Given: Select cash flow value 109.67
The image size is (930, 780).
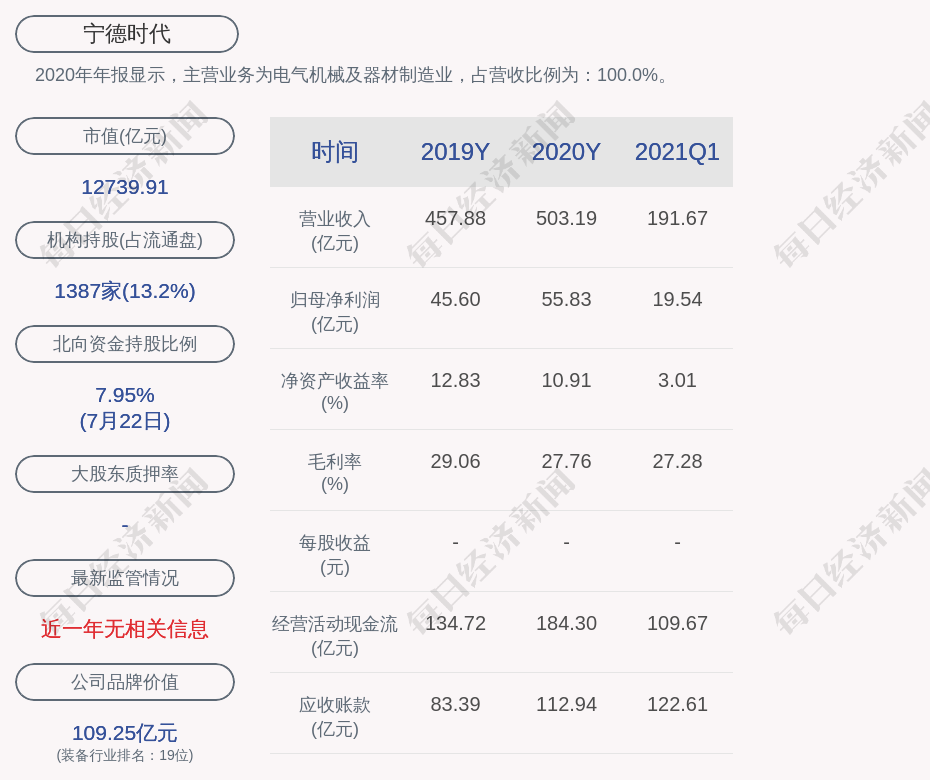Looking at the screenshot, I should point(677,623).
